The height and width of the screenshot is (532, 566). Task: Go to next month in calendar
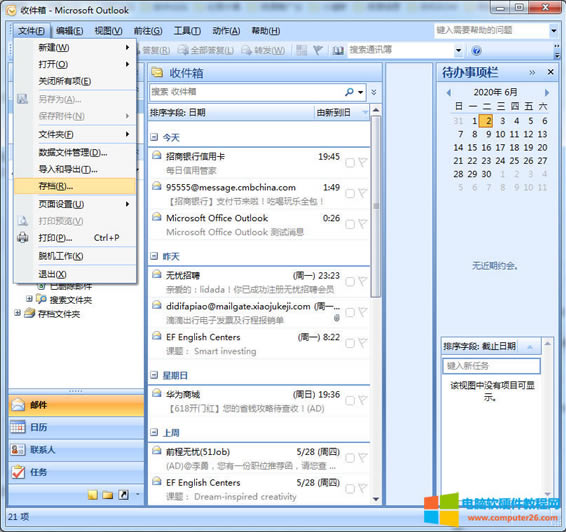coord(547,93)
